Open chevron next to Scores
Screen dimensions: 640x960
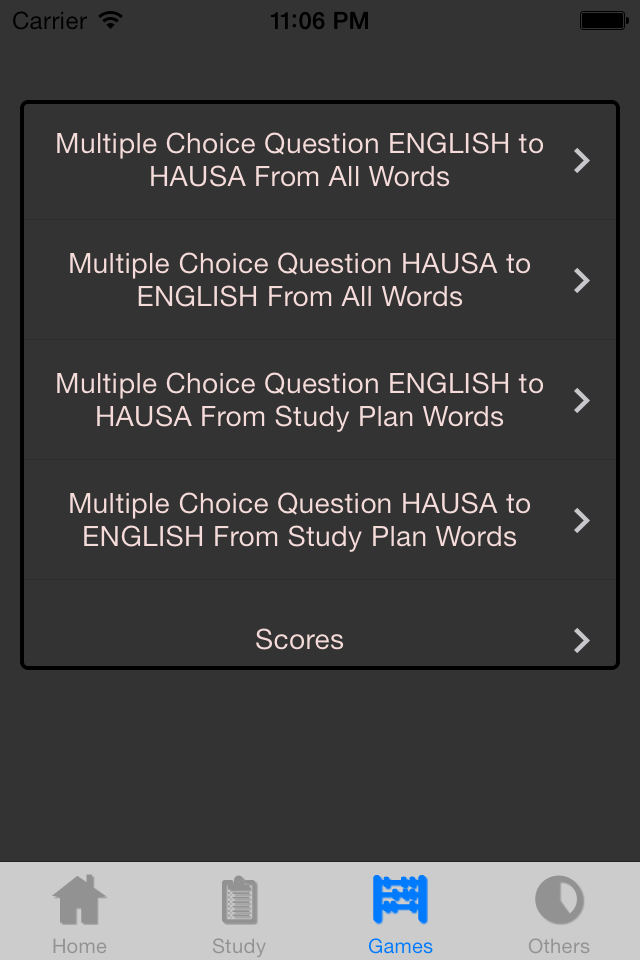tap(581, 640)
